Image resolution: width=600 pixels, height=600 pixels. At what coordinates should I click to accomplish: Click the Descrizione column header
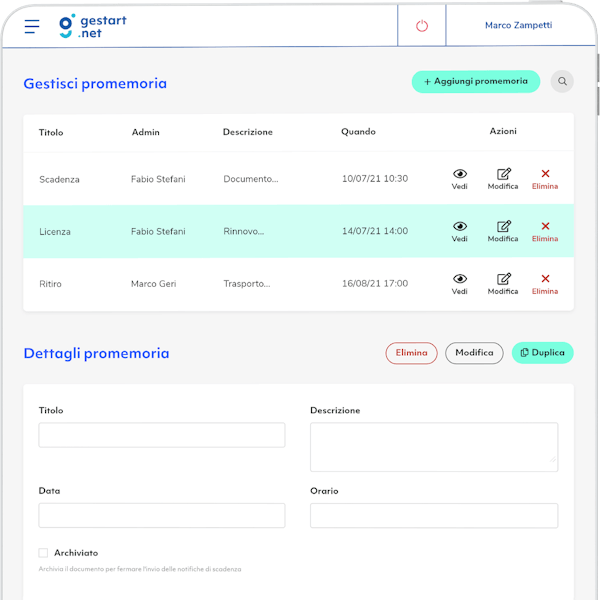click(248, 132)
